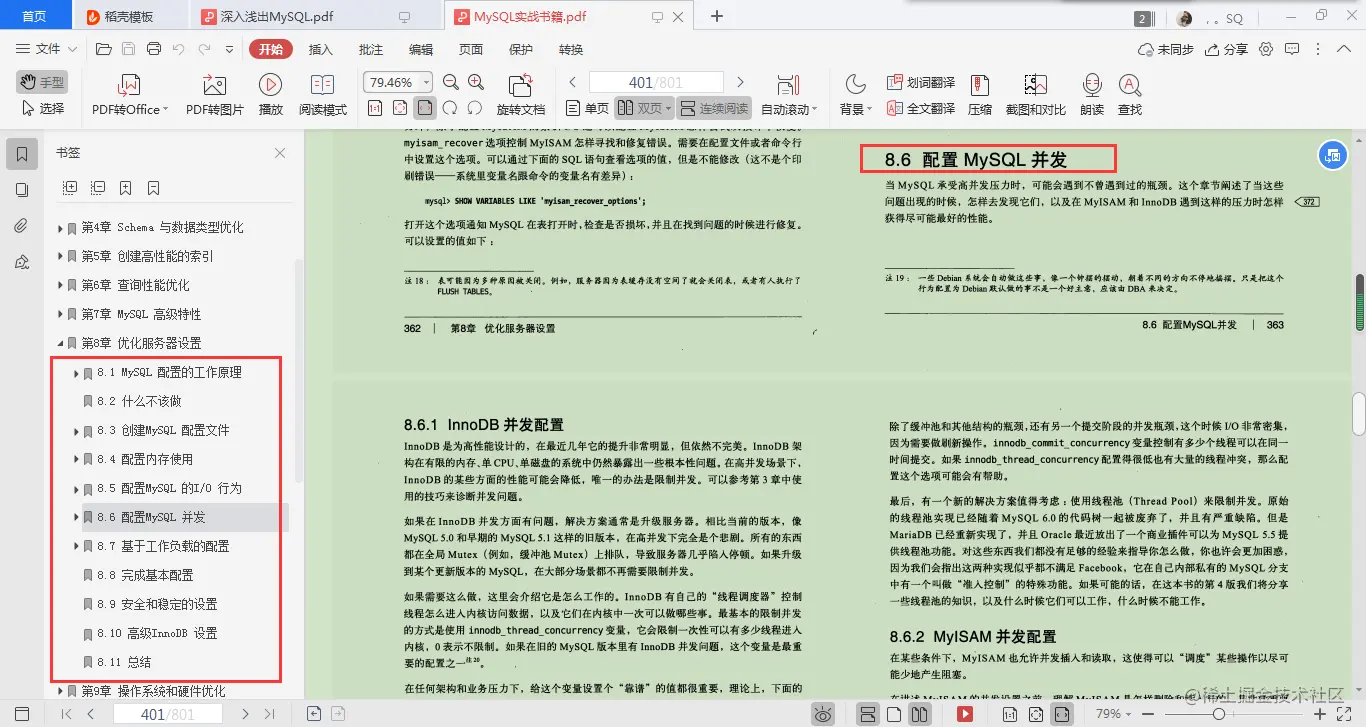The image size is (1366, 727).
Task: Expand 8.5 配置MySQL 的I/O 行为 bookmark
Action: coord(76,489)
